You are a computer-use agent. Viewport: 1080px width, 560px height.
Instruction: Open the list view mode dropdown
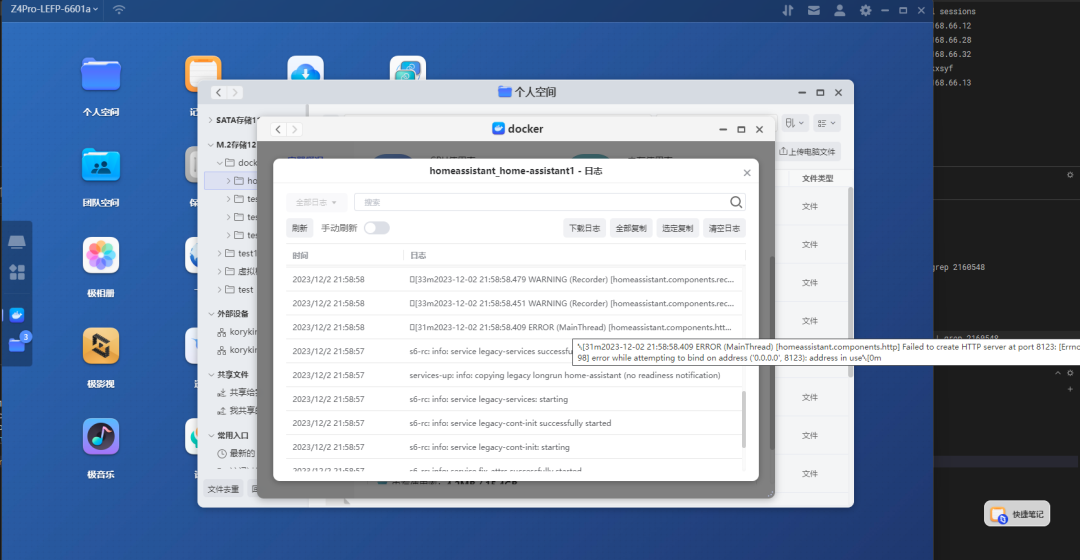(x=826, y=123)
